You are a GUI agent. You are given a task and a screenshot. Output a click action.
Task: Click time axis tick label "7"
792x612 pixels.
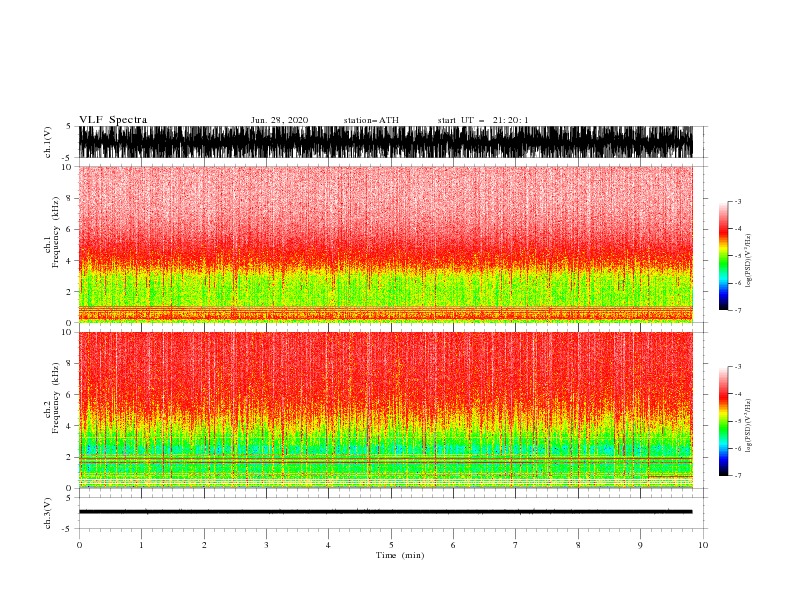click(516, 545)
